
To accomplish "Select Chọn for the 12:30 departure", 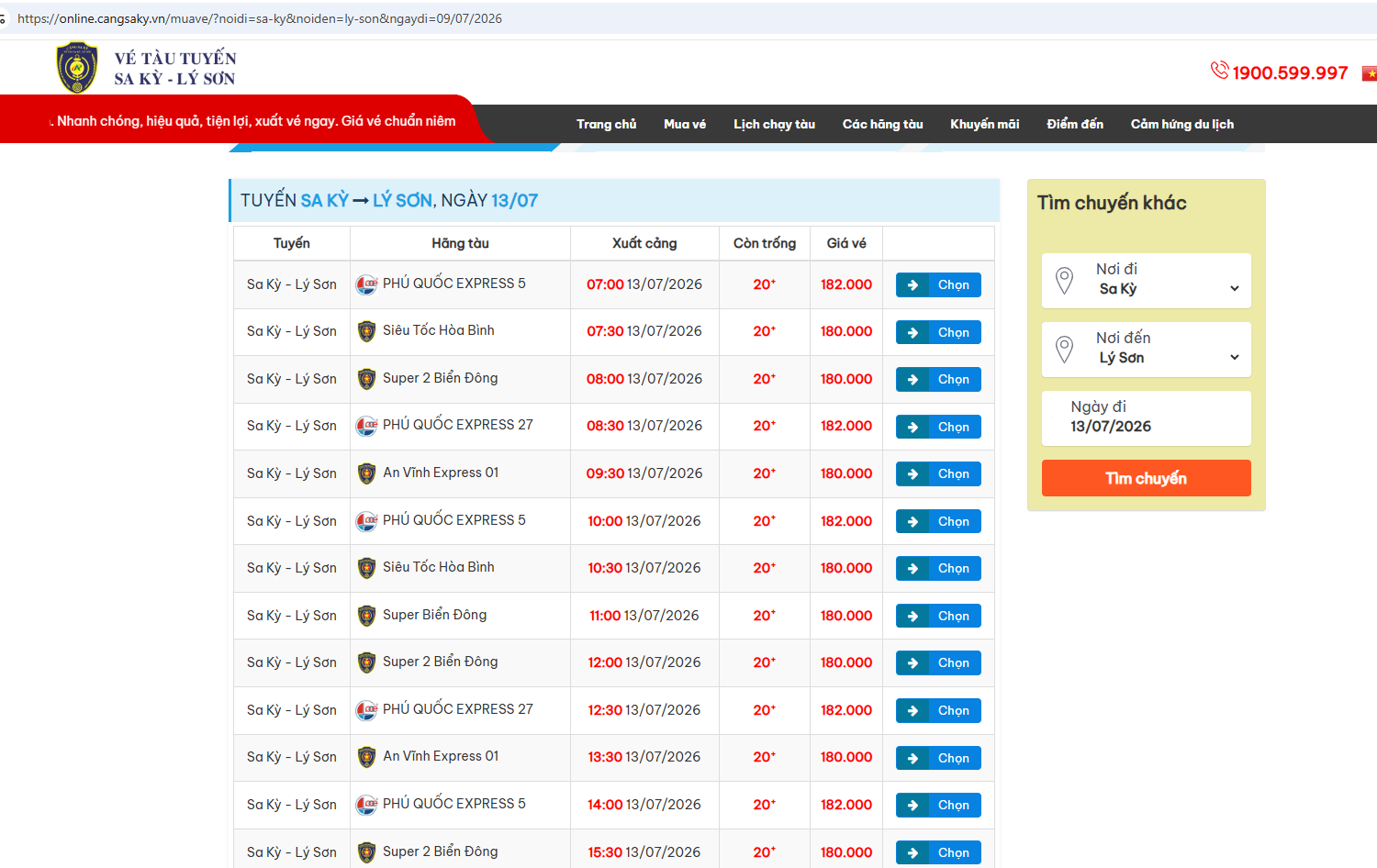I will [x=938, y=710].
